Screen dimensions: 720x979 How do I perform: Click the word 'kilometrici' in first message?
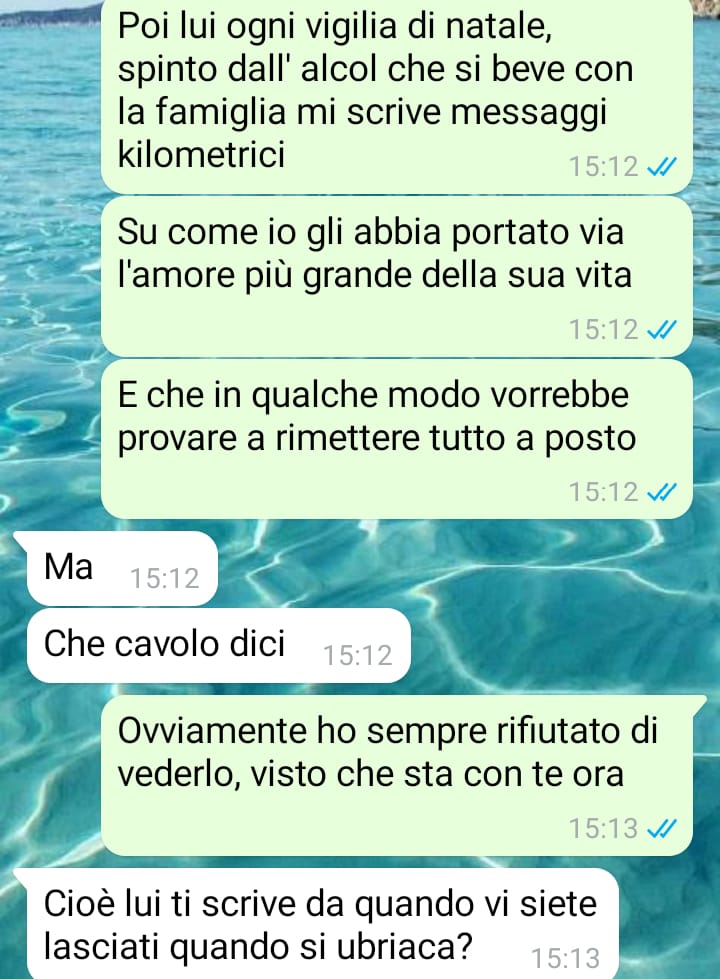click(201, 153)
